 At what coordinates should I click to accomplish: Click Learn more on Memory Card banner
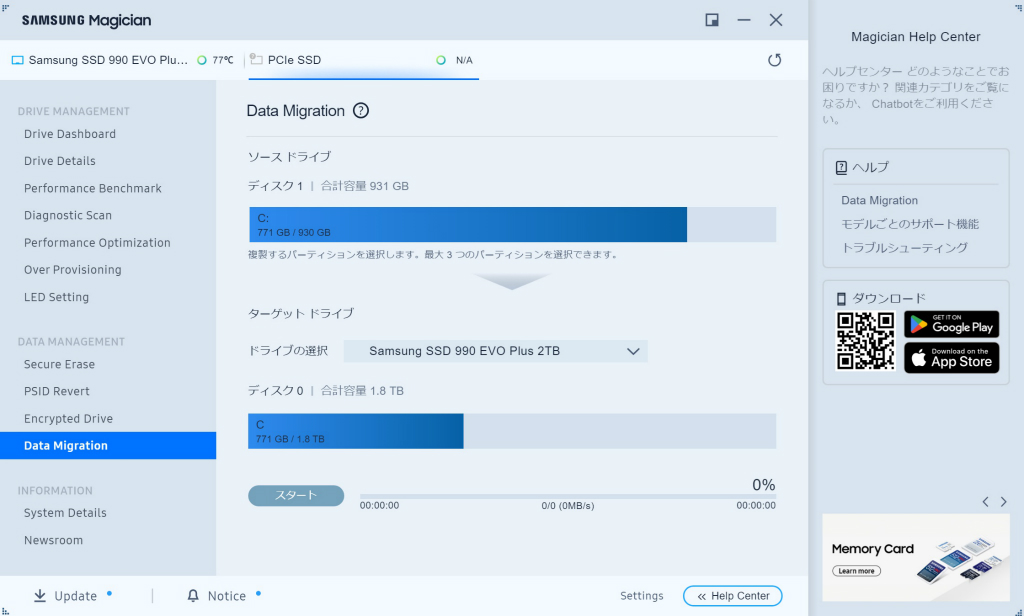coord(856,571)
